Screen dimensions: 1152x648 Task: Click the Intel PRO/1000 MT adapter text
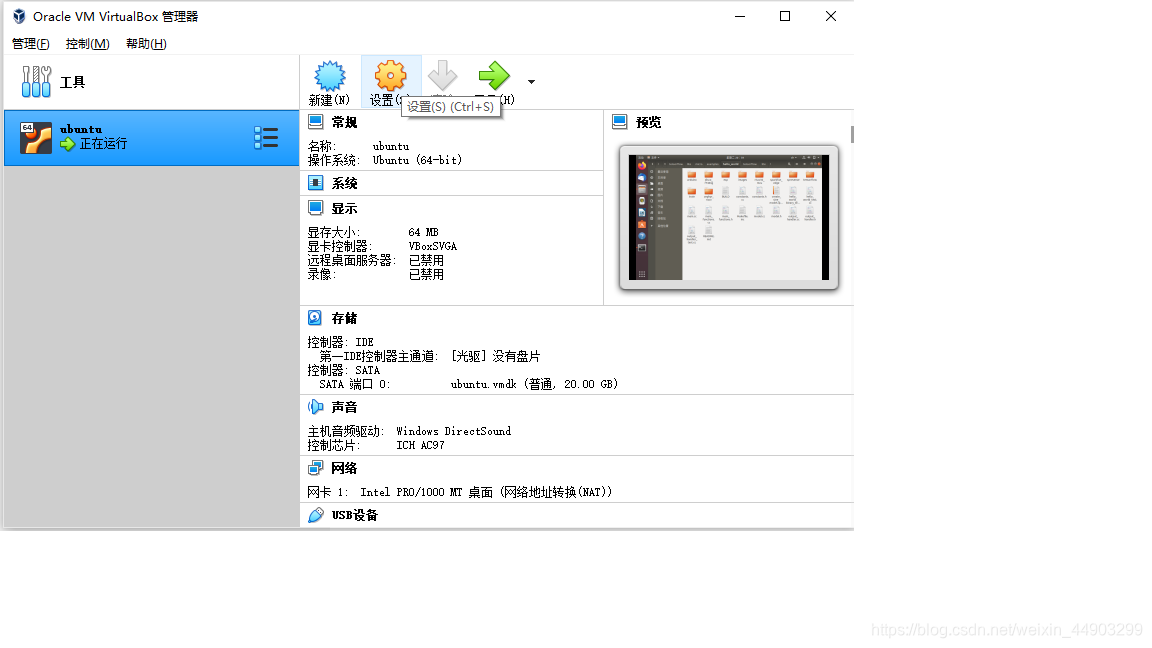click(486, 492)
